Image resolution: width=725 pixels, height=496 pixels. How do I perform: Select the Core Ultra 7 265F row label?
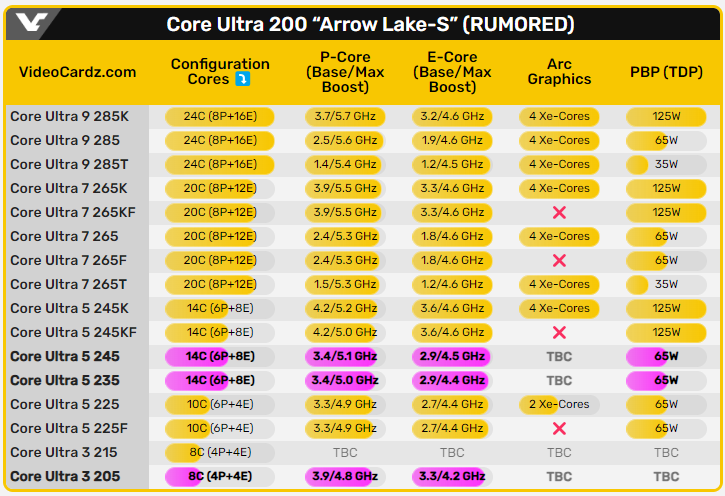click(68, 261)
